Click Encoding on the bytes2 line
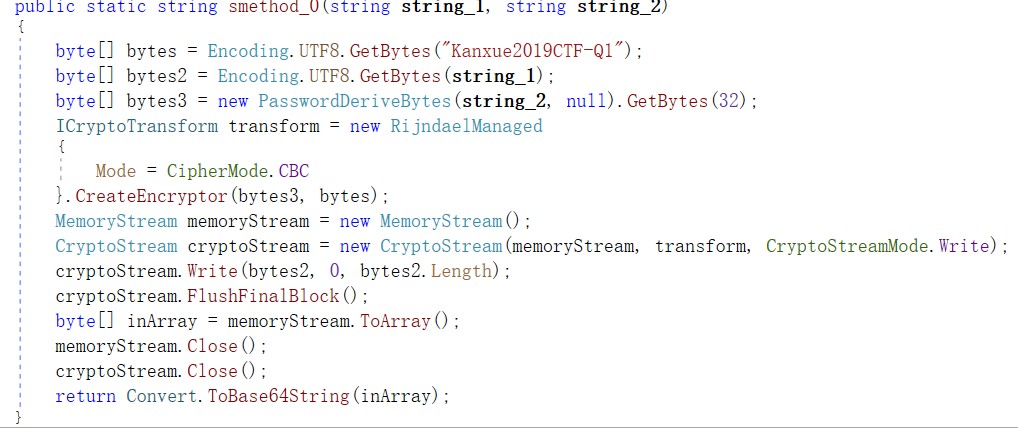This screenshot has height=428, width=1018. coord(258,77)
